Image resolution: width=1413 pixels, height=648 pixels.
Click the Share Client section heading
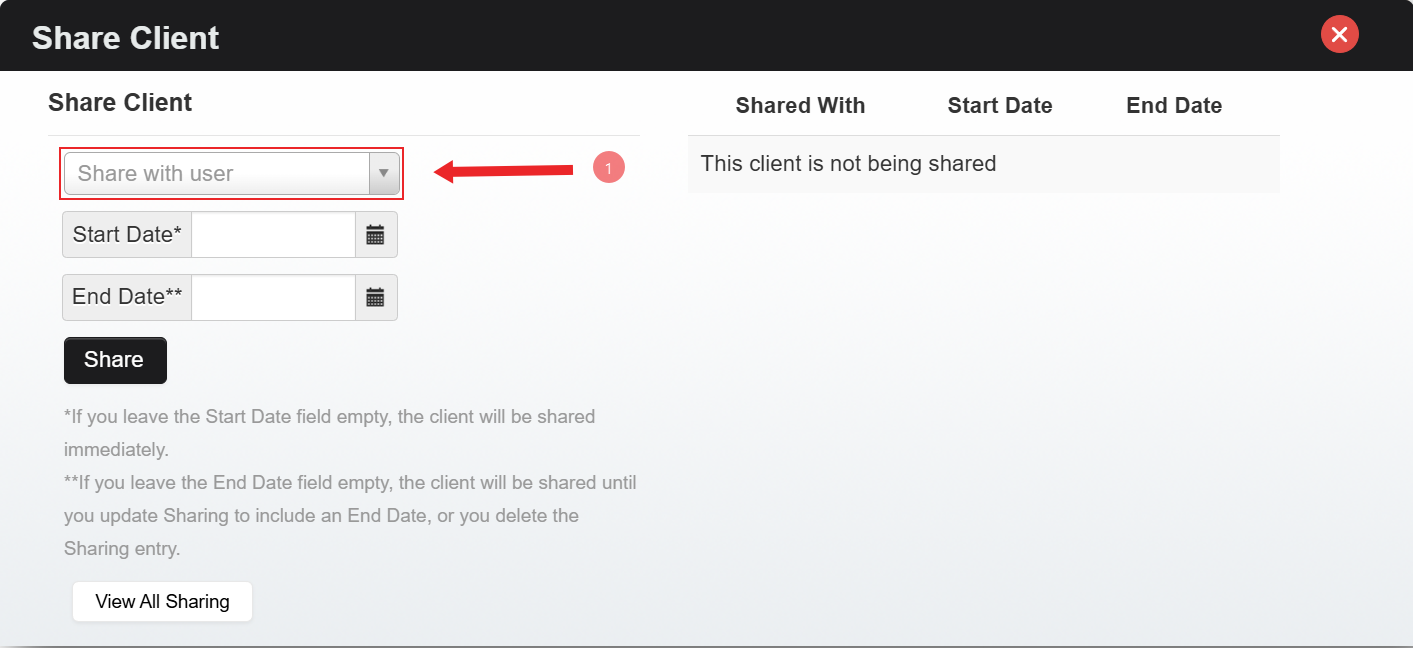click(x=120, y=103)
